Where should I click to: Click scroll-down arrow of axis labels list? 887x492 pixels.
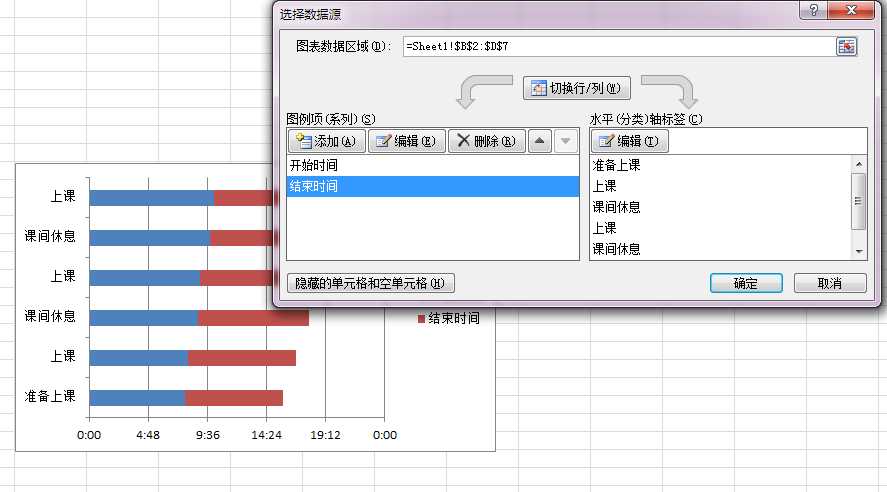coord(859,251)
